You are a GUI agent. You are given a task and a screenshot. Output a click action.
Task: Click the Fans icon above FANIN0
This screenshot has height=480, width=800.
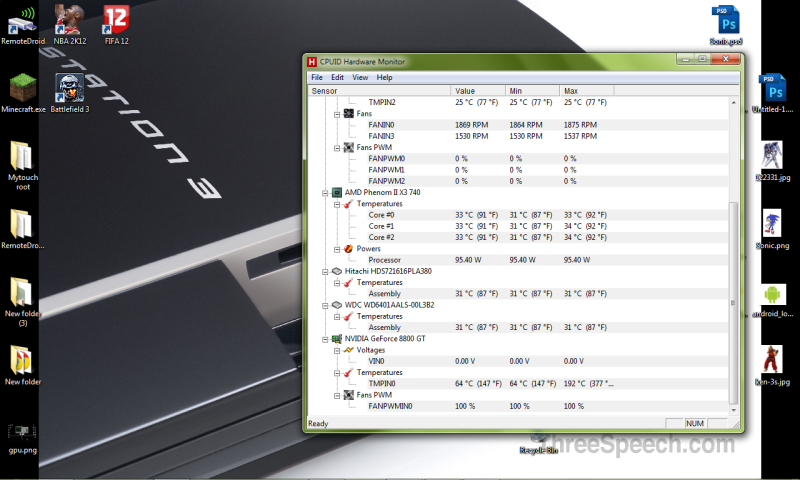[x=348, y=114]
